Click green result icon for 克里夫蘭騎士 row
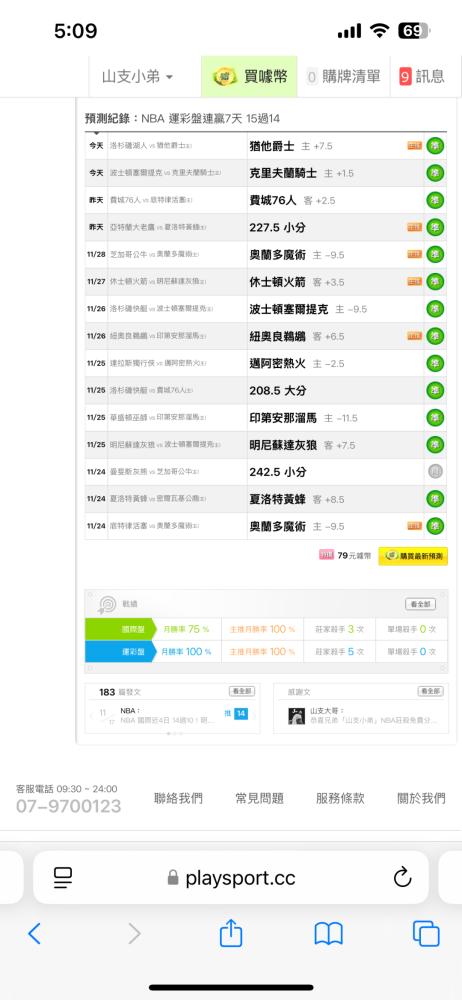Image resolution: width=462 pixels, height=1000 pixels. [x=435, y=173]
